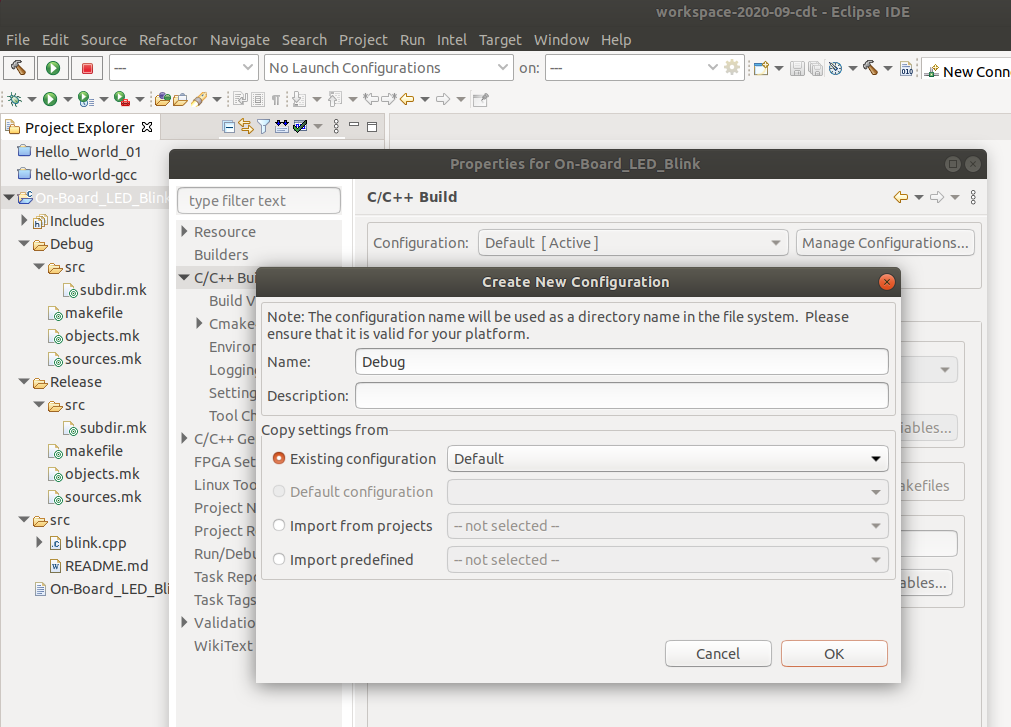1011x727 pixels.
Task: Toggle Link with Editor in Project Explorer
Action: [246, 127]
